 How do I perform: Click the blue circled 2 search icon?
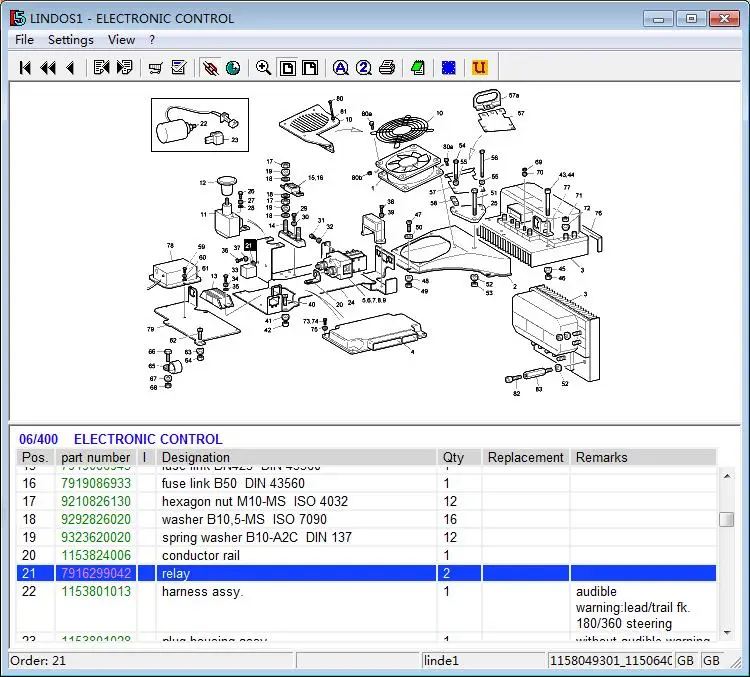pyautogui.click(x=364, y=68)
